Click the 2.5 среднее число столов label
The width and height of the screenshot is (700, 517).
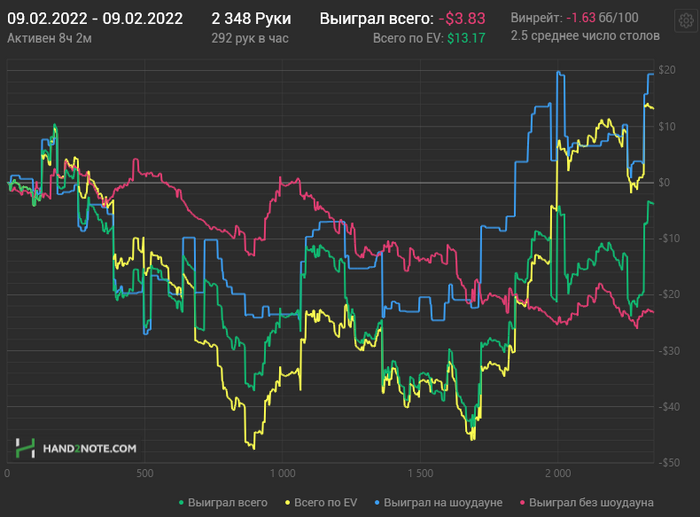click(x=585, y=36)
